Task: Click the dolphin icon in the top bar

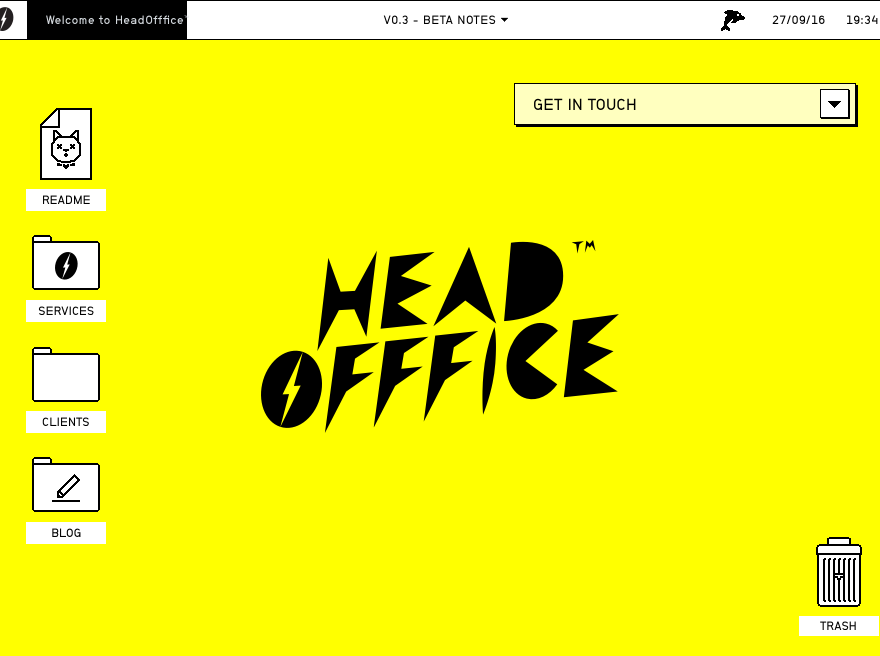Action: coord(732,20)
